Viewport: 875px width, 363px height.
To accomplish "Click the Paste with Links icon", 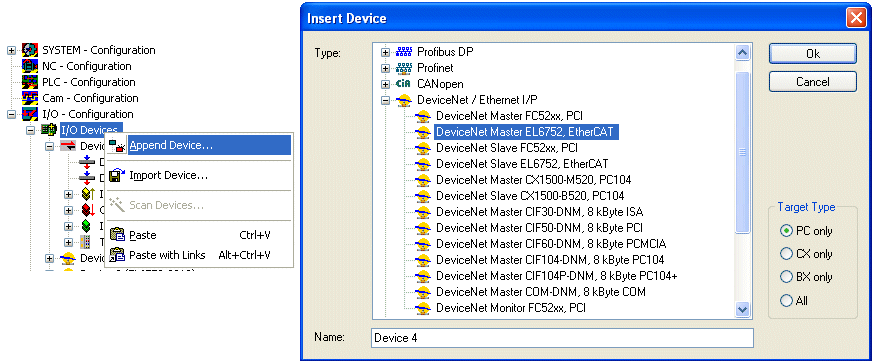I will [117, 255].
